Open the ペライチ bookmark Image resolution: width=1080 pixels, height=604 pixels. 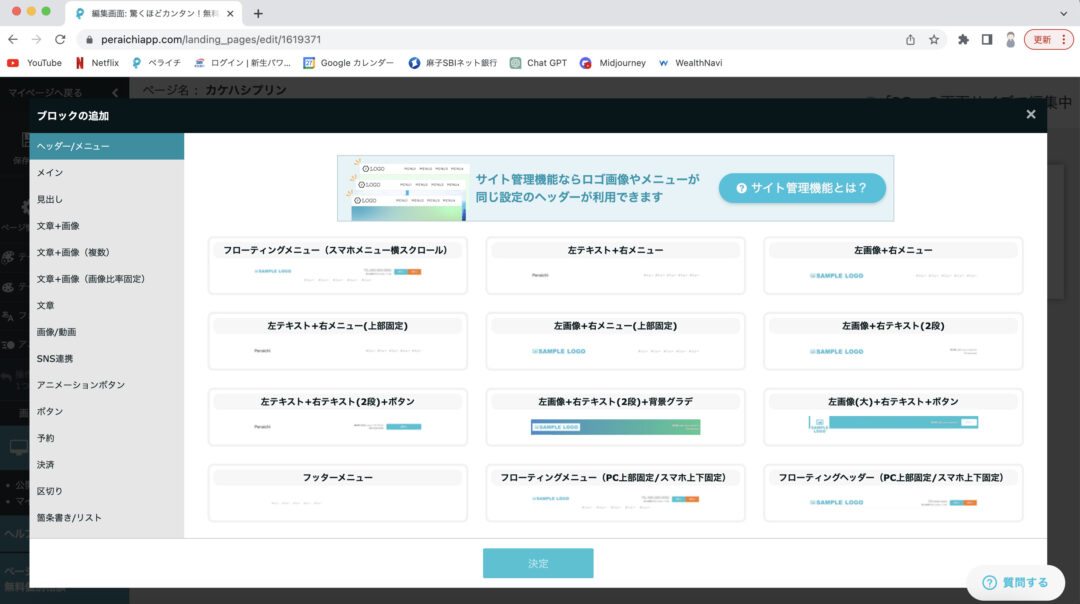(156, 63)
